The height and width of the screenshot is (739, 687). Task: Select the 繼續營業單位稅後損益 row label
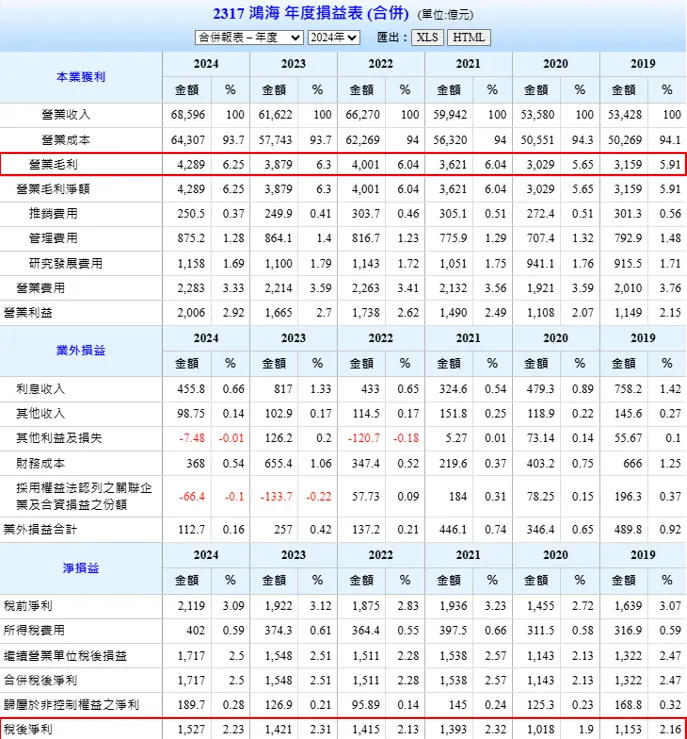(65, 656)
